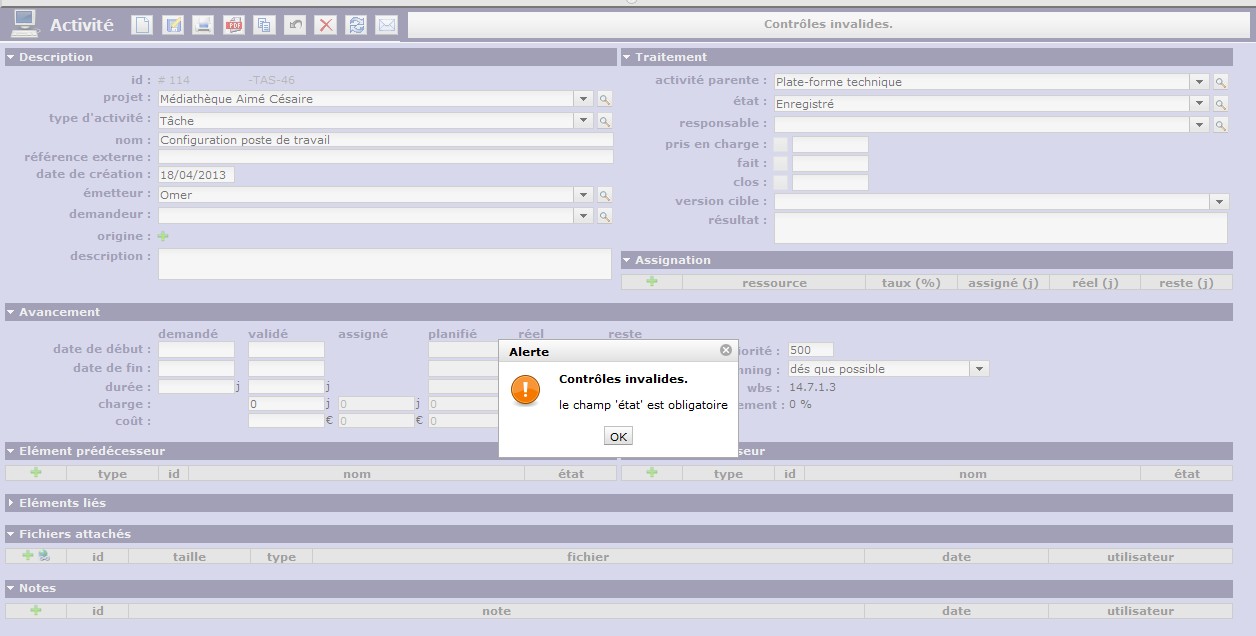Copy the current activity
The height and width of the screenshot is (636, 1256).
point(264,25)
